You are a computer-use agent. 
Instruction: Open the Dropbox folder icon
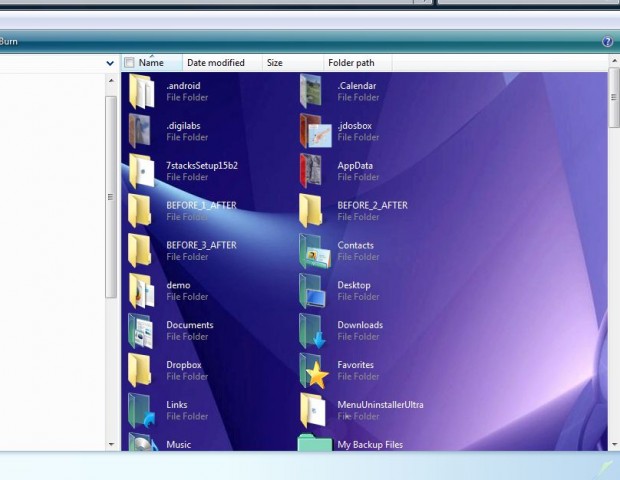[x=141, y=371]
